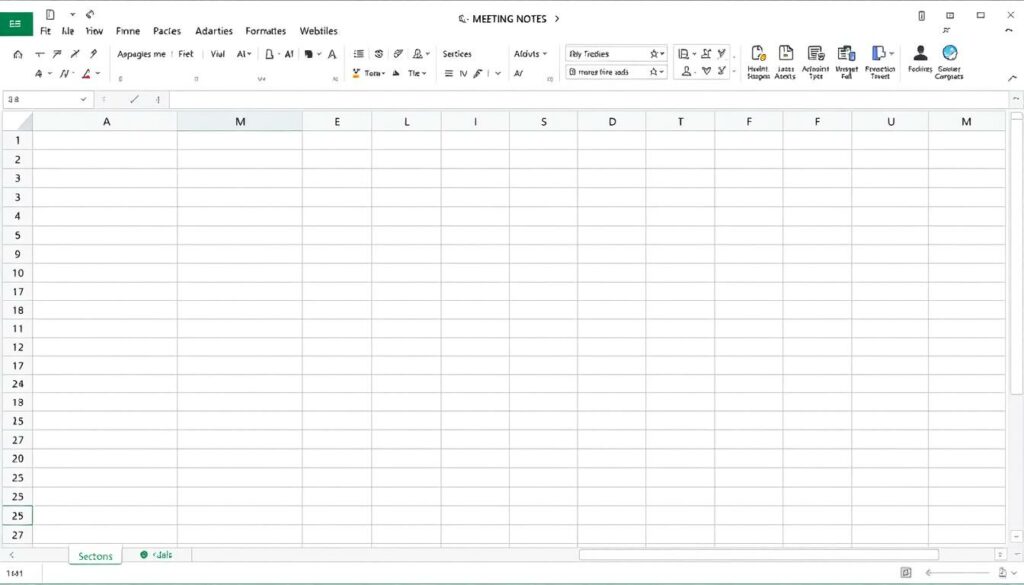Viewport: 1024px width, 585px height.
Task: Click the Adnoint Type ribbon icon
Action: [x=815, y=62]
